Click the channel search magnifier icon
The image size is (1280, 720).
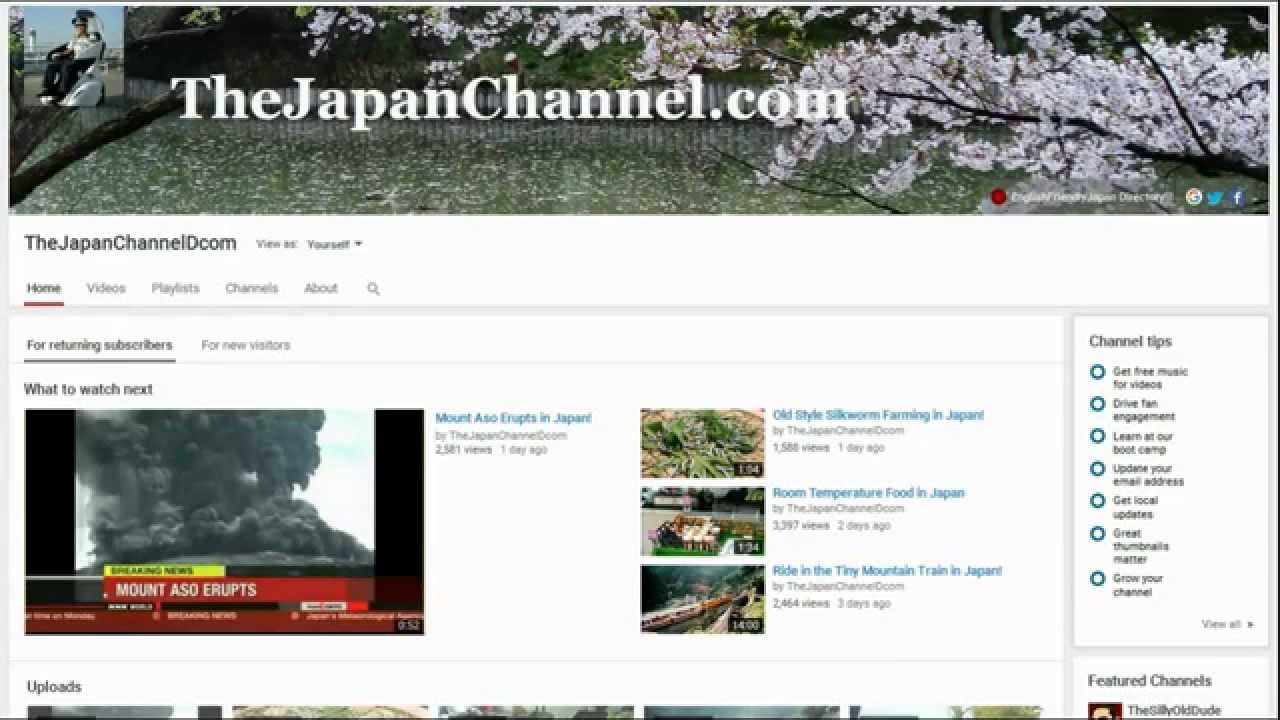[x=373, y=288]
